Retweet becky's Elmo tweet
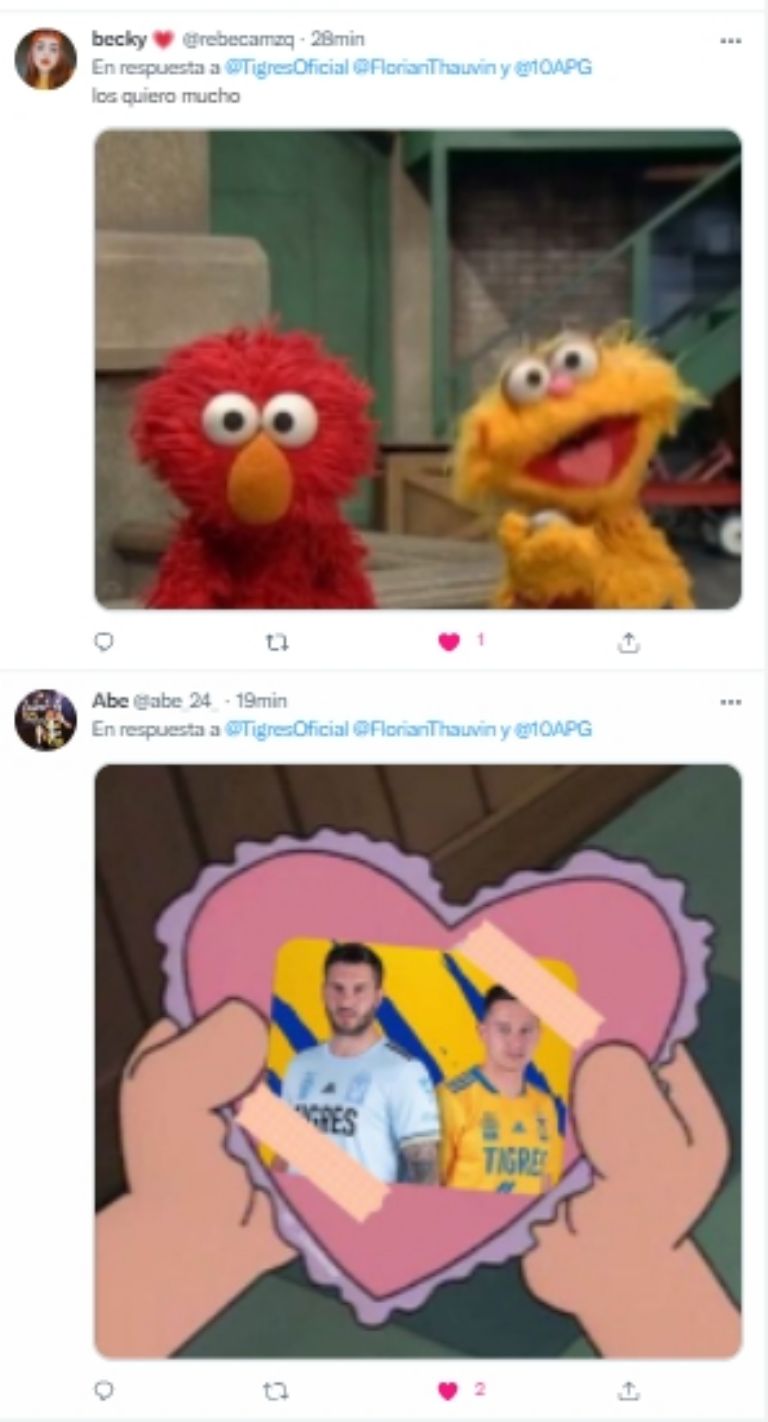This screenshot has width=768, height=1422. pyautogui.click(x=277, y=643)
